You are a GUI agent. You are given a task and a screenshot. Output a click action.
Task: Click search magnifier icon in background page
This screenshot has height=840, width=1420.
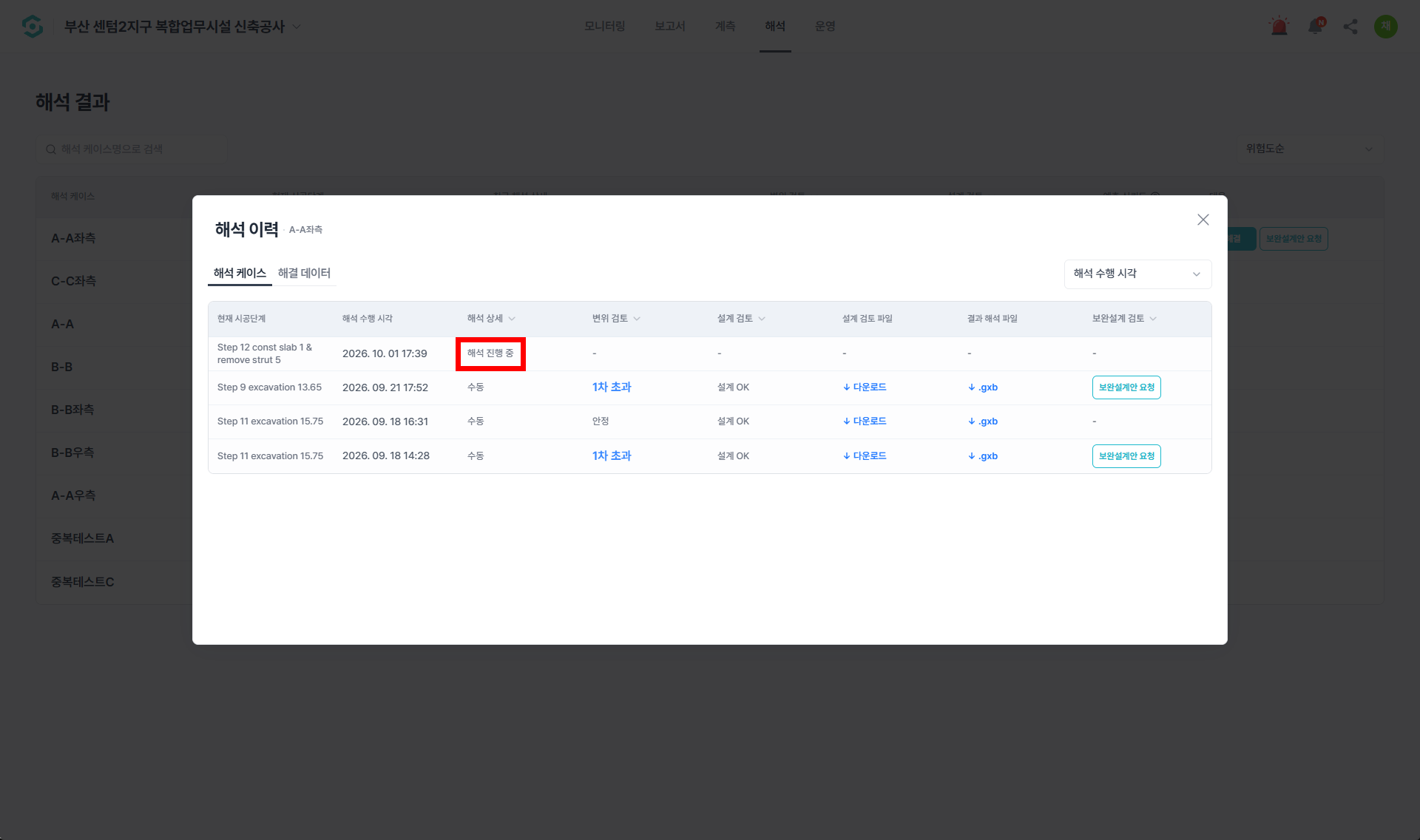[x=51, y=149]
